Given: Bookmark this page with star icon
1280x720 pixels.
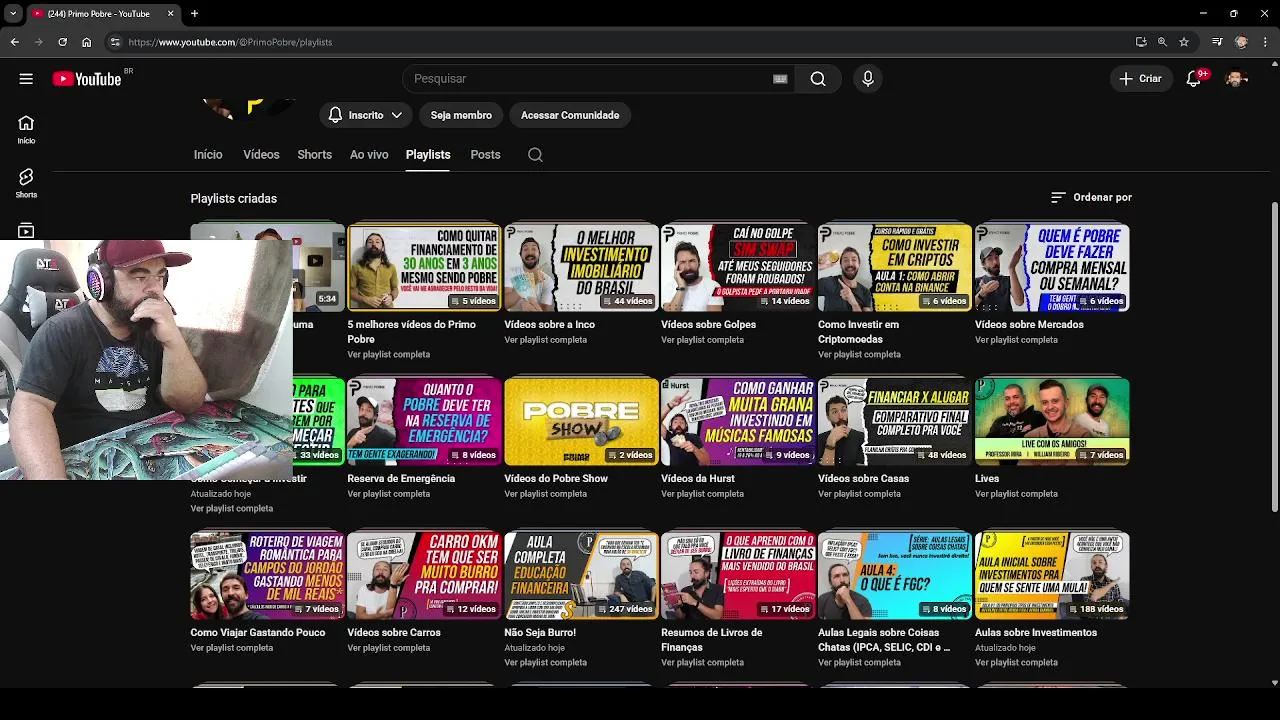Looking at the screenshot, I should pos(1184,42).
